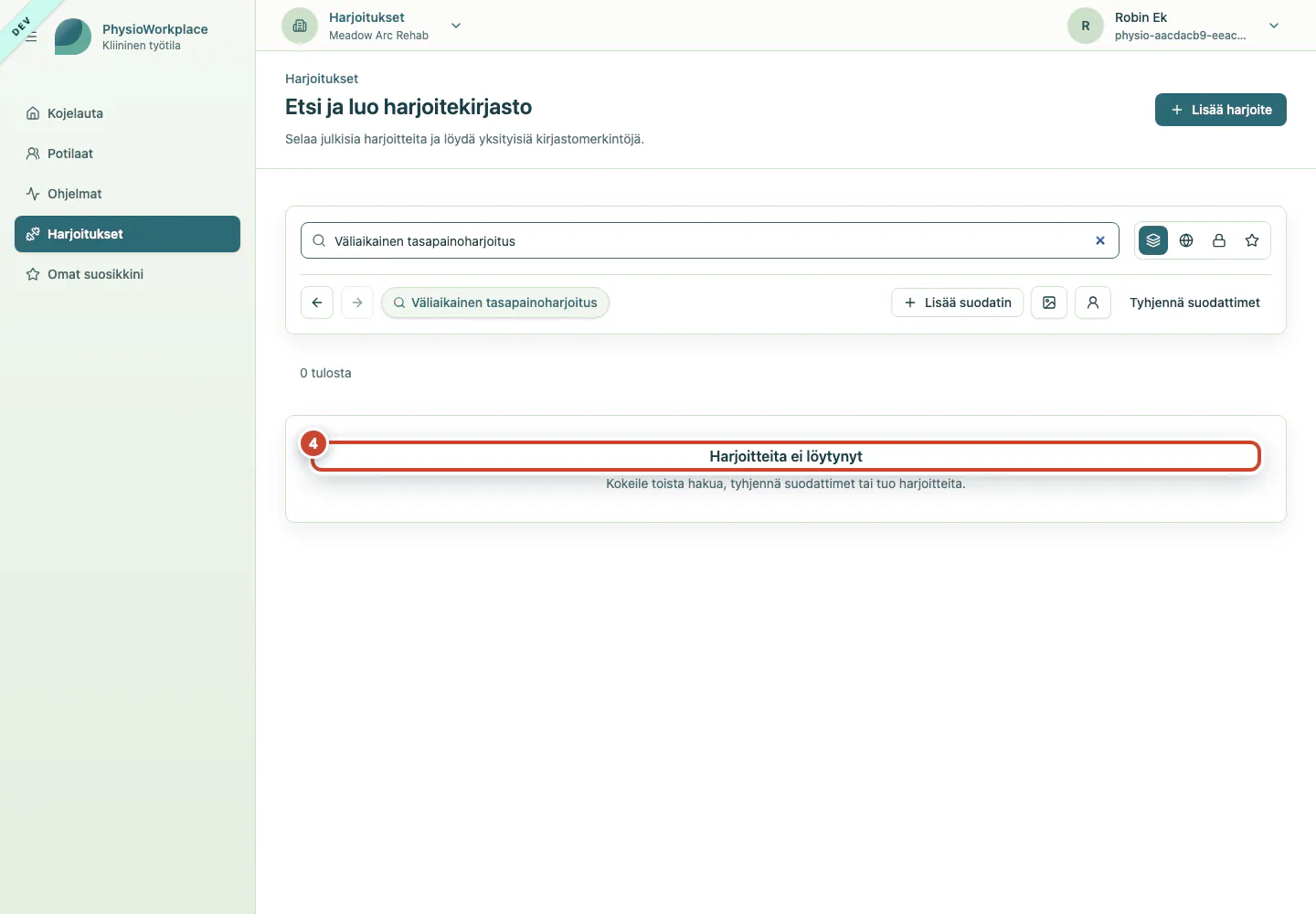Open the Robin Ek user menu chevron
1316x914 pixels.
(x=1274, y=26)
